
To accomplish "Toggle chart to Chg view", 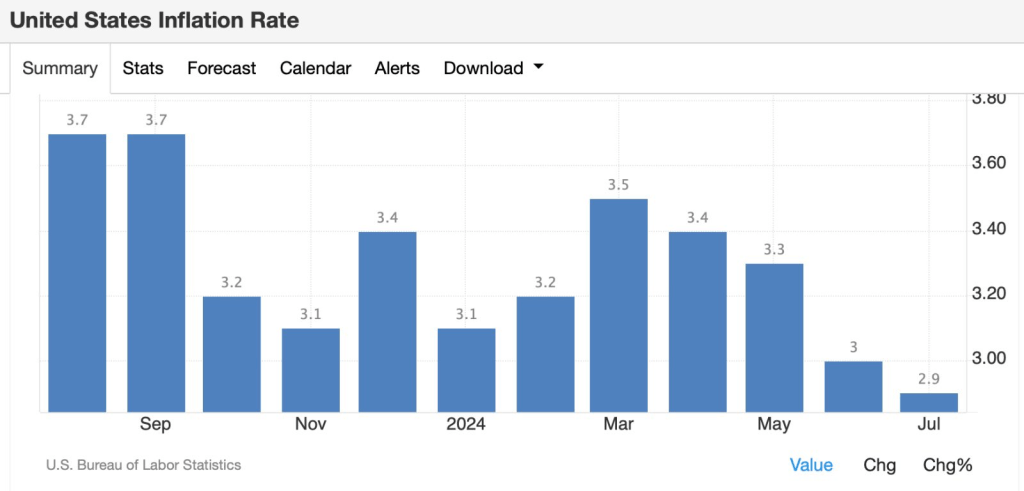I will pyautogui.click(x=879, y=465).
